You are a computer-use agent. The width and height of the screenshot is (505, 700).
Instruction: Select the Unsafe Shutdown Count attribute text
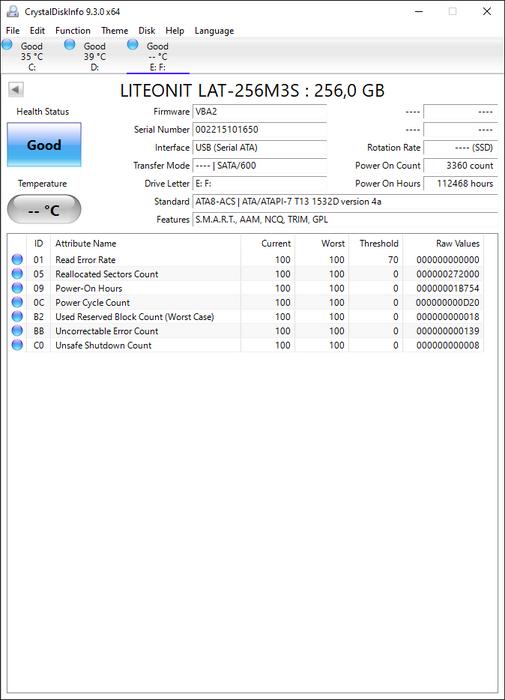click(x=103, y=346)
